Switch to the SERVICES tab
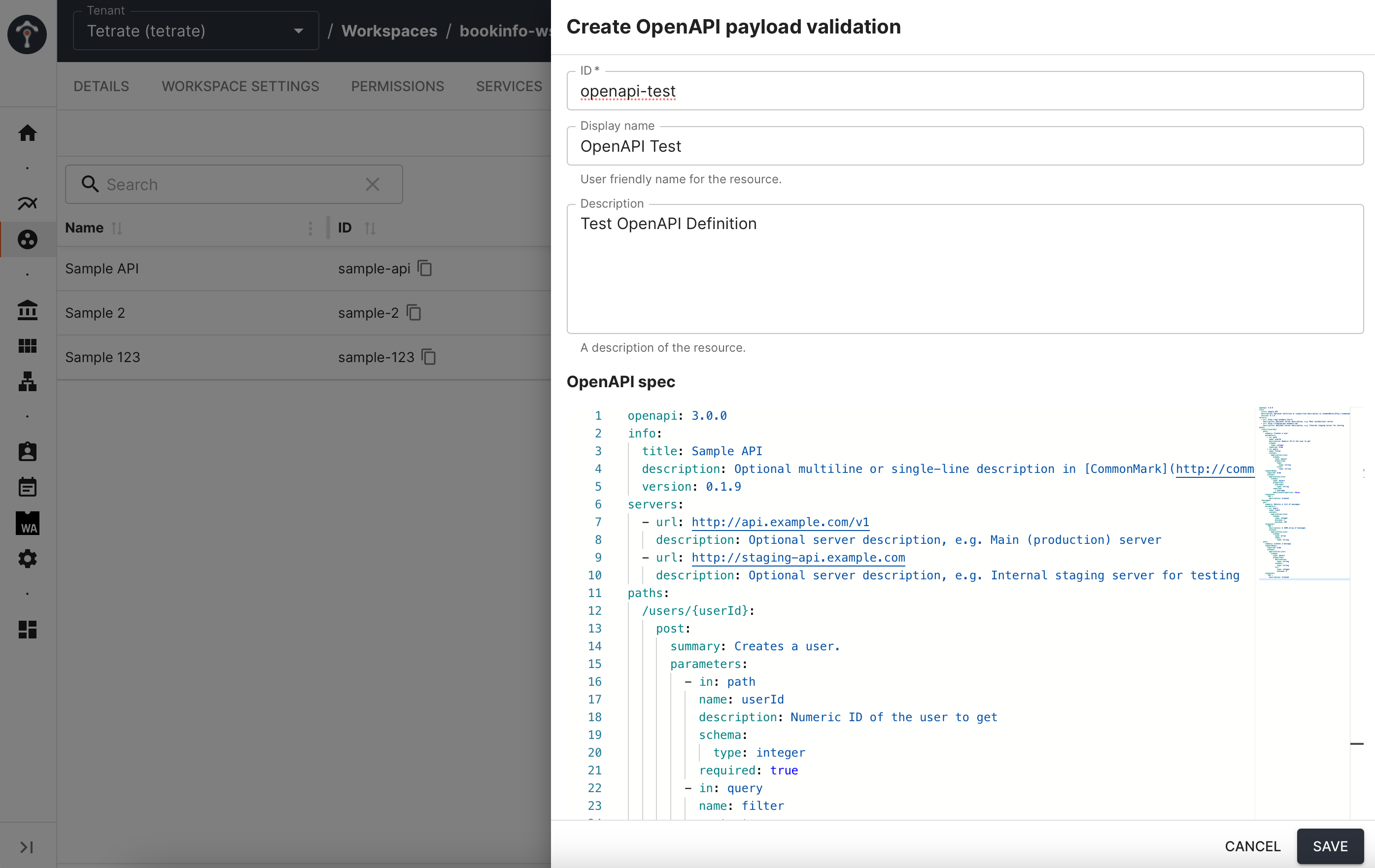 [x=510, y=86]
